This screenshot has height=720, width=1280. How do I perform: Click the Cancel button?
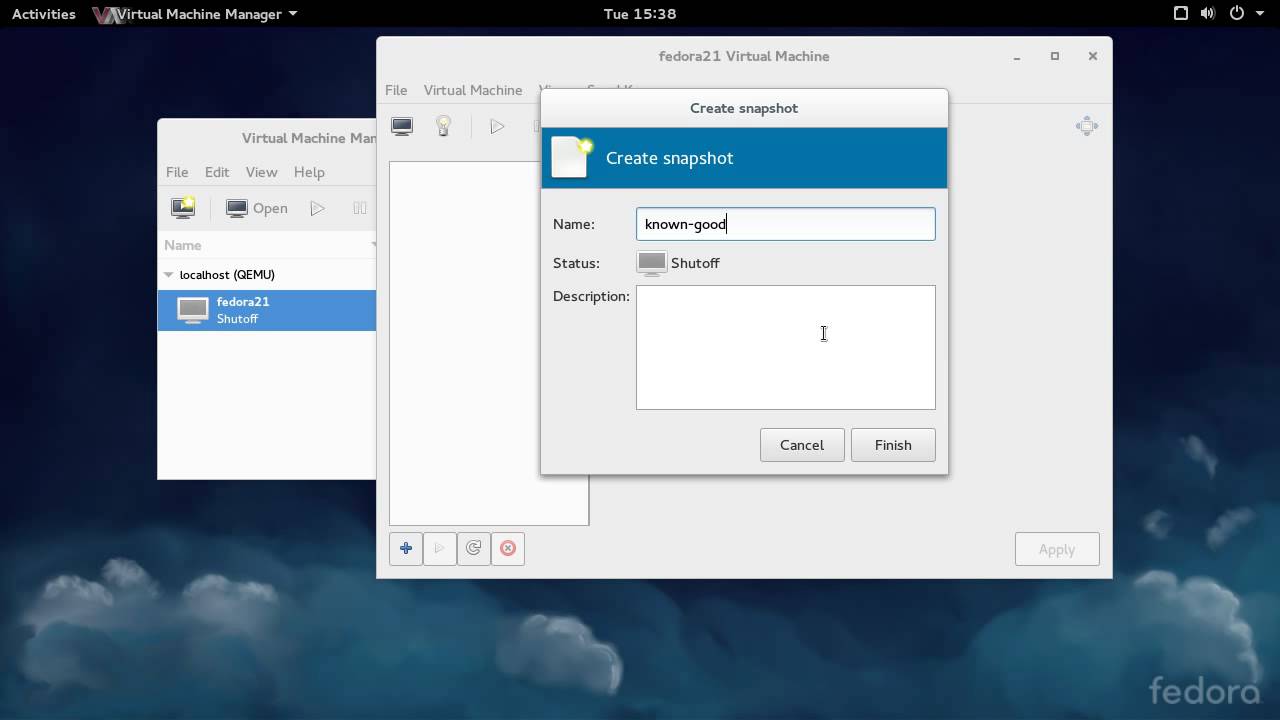pyautogui.click(x=802, y=445)
